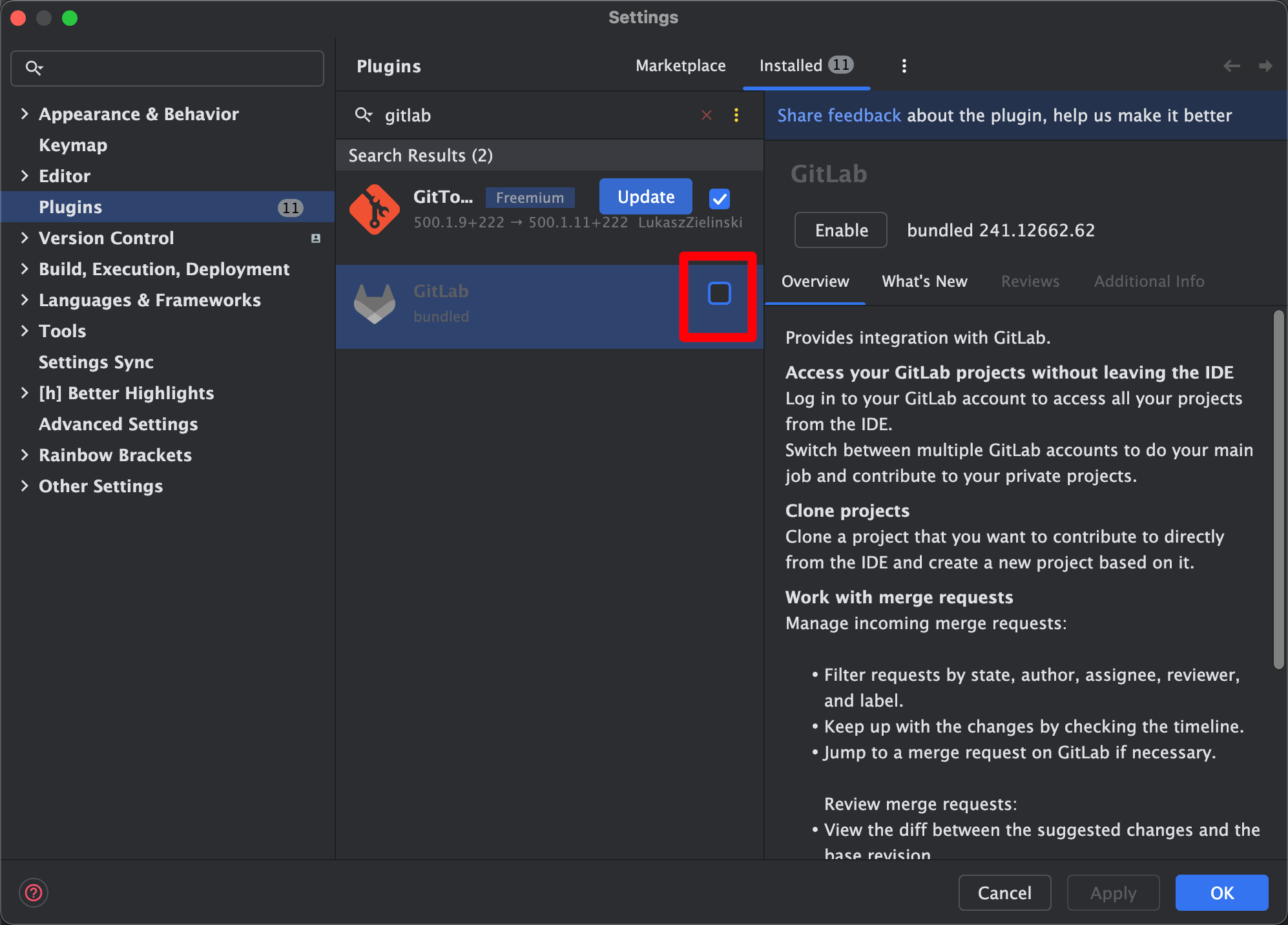Screen dimensions: 1288x925
Task: Click the help question mark icon
Action: click(x=34, y=893)
